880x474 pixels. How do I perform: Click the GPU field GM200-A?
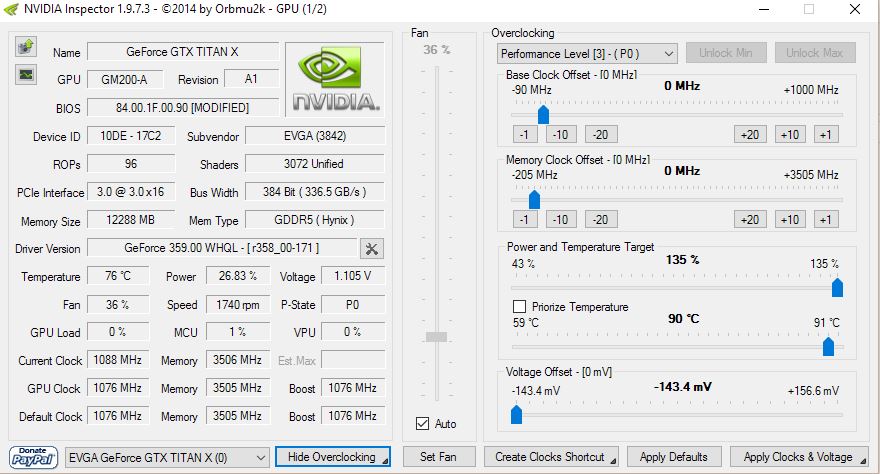(x=125, y=80)
